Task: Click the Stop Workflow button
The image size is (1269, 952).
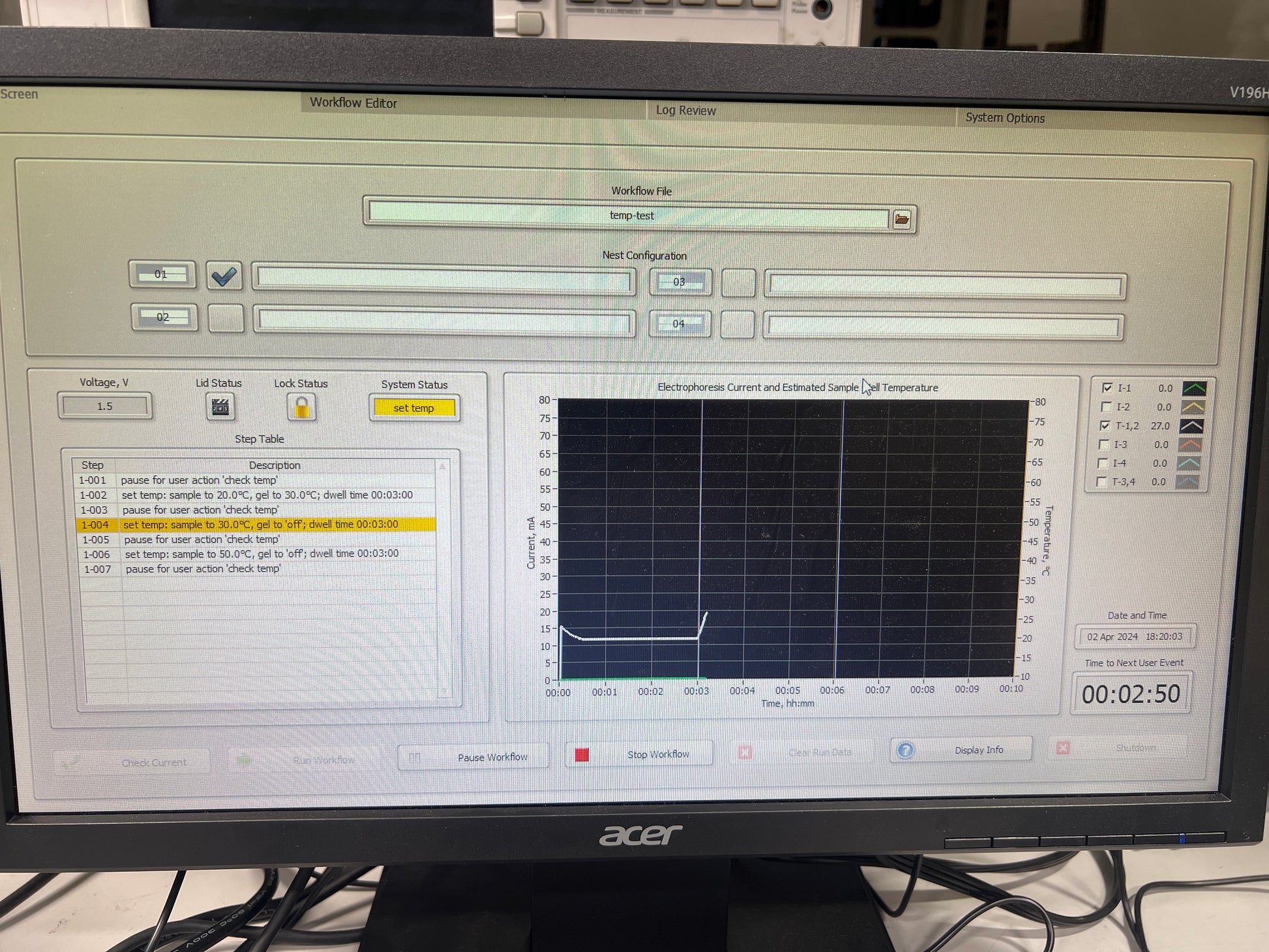Action: tap(639, 754)
